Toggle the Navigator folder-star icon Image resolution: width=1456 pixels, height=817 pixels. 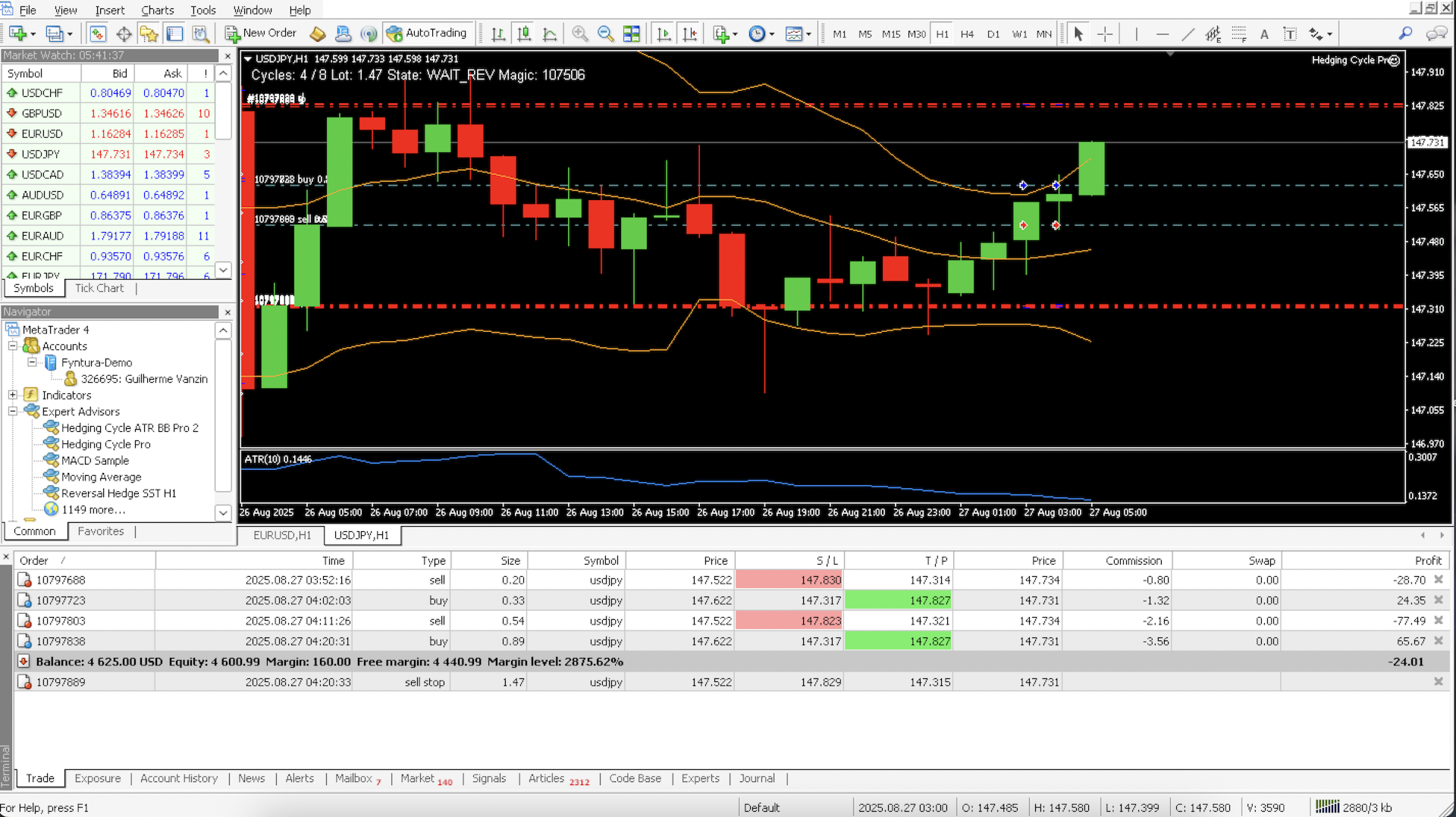click(149, 33)
